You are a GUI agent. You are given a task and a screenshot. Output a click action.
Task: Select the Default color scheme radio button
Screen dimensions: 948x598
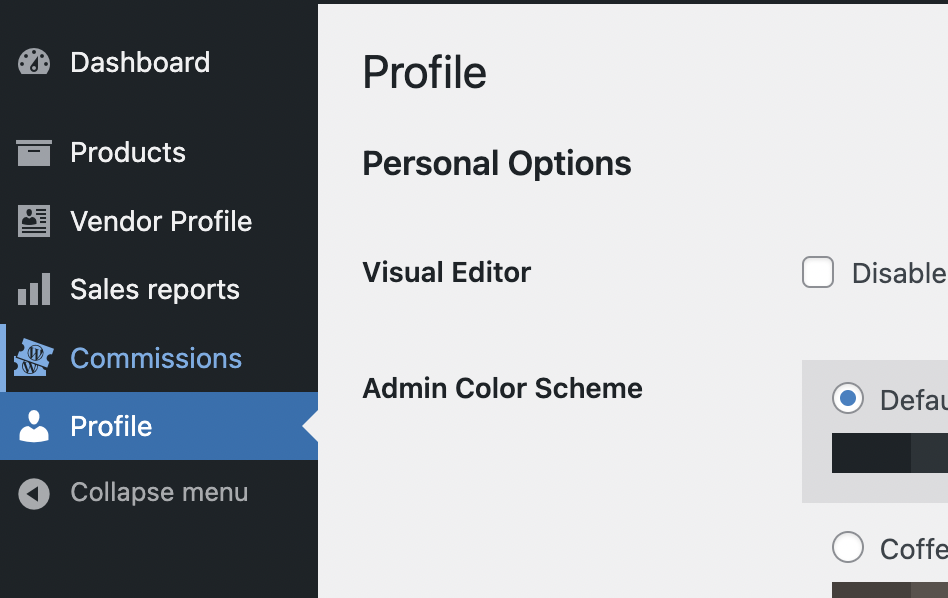pos(848,398)
